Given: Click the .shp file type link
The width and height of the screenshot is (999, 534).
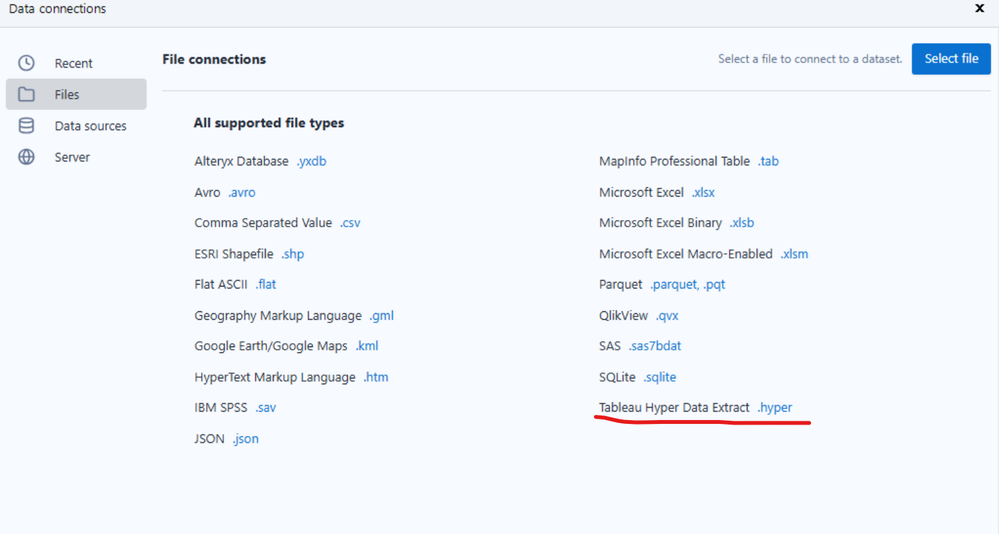Looking at the screenshot, I should pyautogui.click(x=292, y=254).
